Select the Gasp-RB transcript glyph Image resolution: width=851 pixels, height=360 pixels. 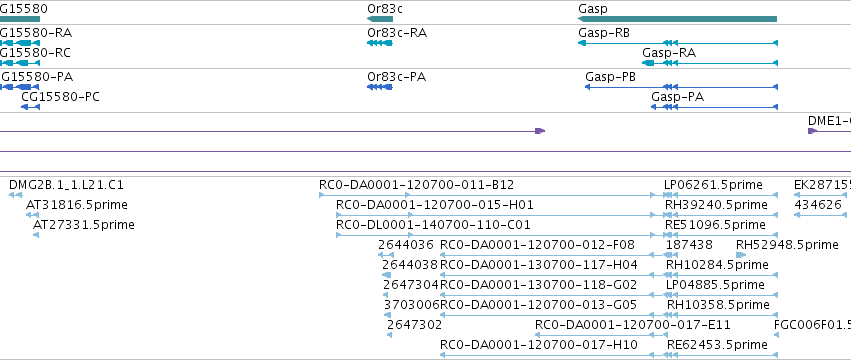[x=678, y=43]
